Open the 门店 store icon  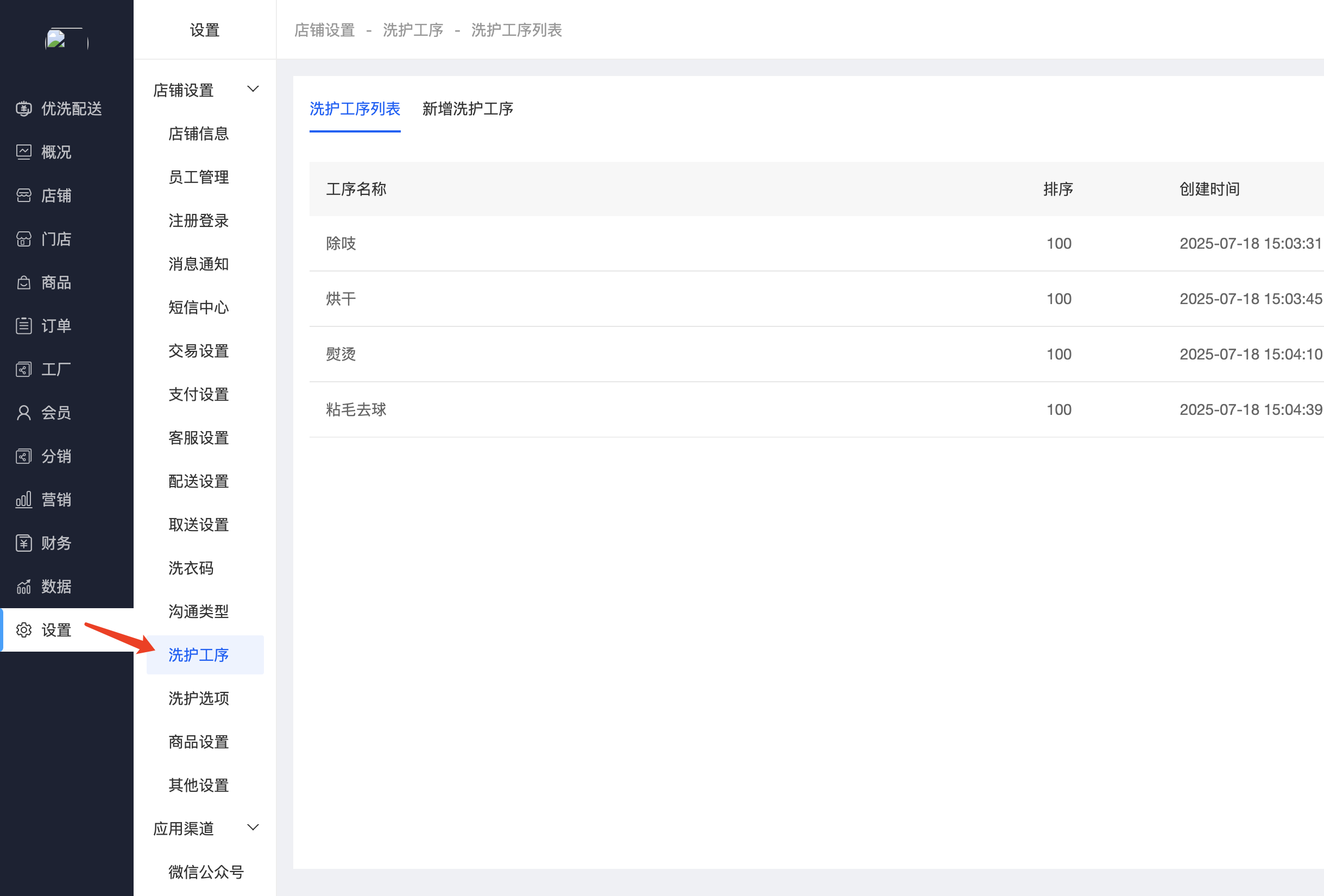click(23, 239)
